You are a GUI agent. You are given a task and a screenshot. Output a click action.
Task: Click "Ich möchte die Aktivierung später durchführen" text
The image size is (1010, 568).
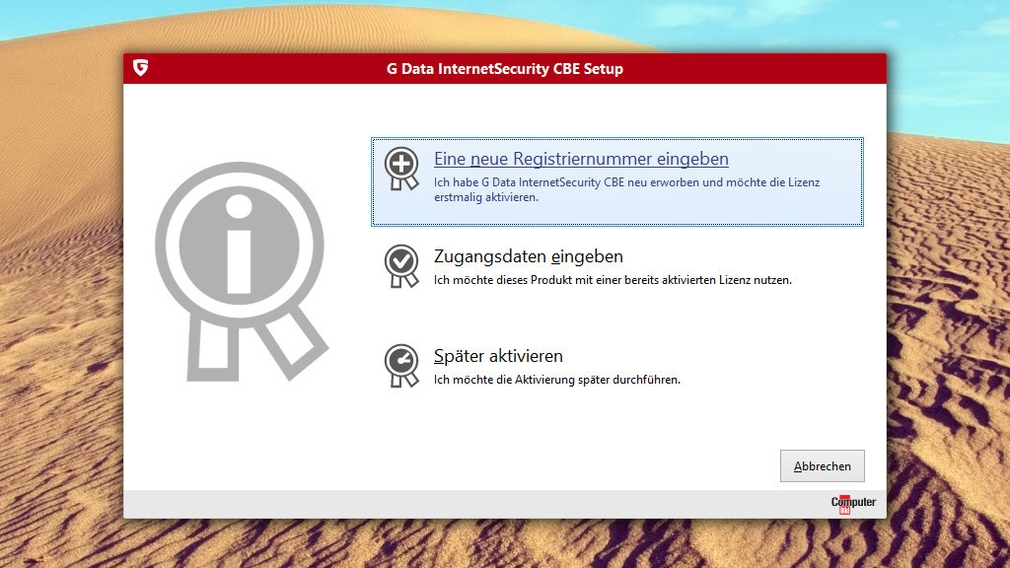(x=556, y=380)
